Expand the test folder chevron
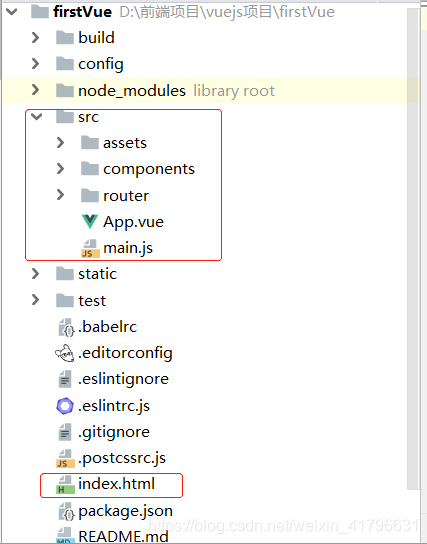Screen dimensions: 427x544 point(35,300)
